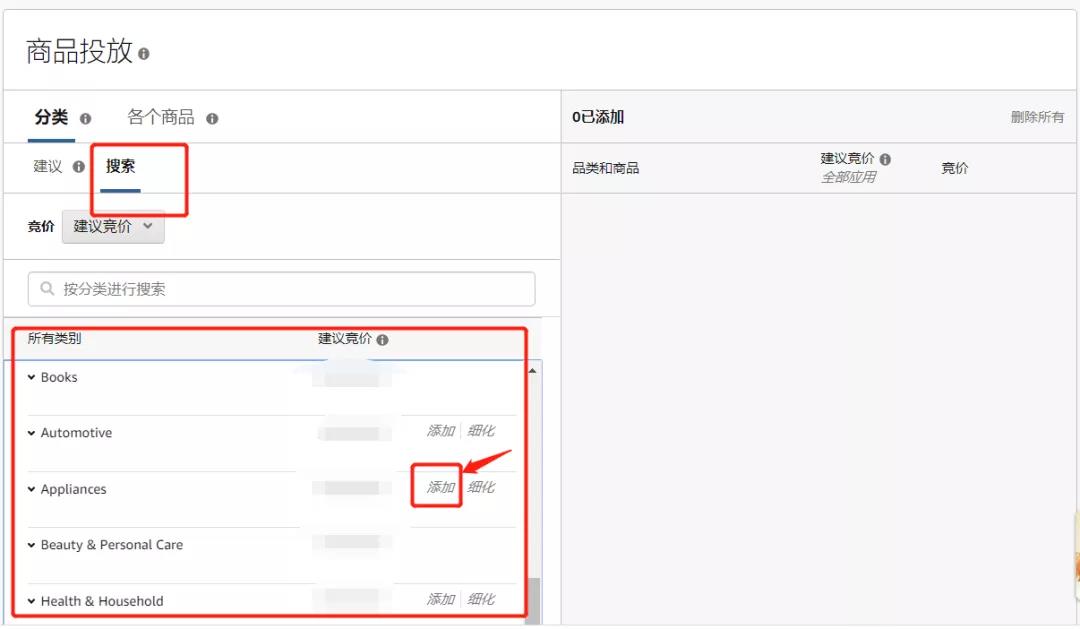
Task: Click the magnifier icon in the category search box
Action: coord(47,289)
